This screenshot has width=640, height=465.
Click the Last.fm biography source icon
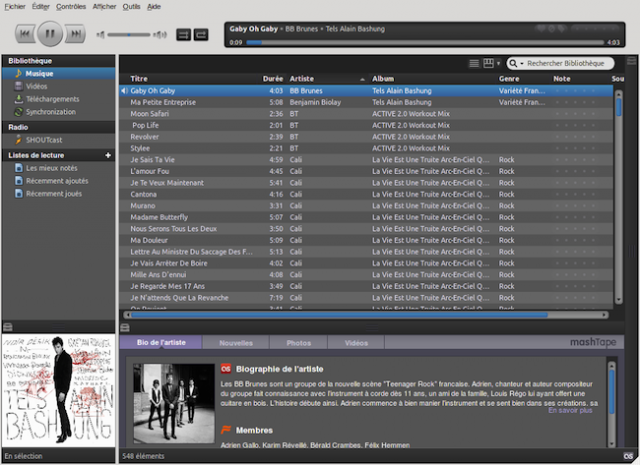[x=226, y=369]
